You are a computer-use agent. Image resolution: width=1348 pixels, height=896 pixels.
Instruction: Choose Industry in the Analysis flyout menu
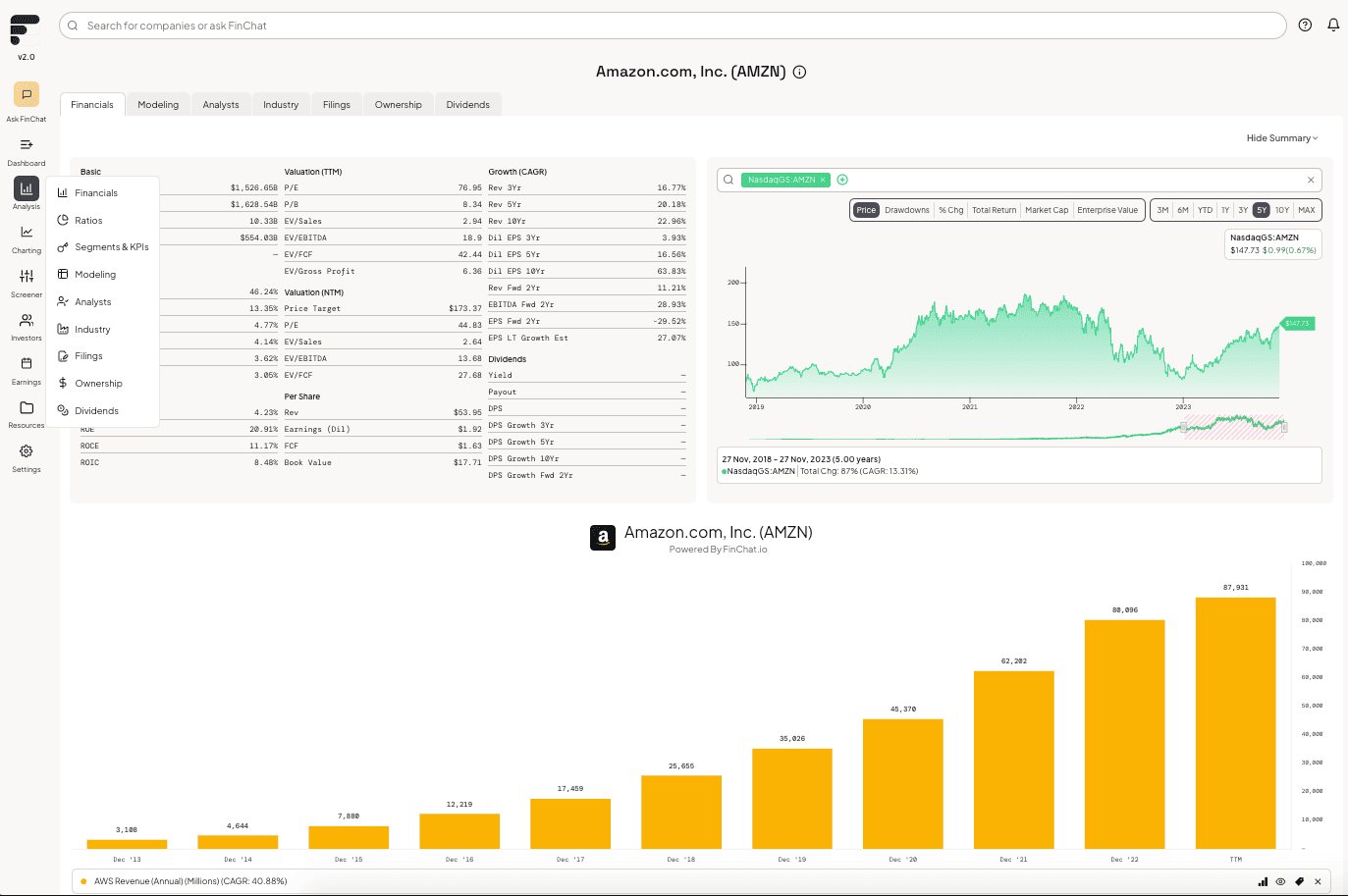pyautogui.click(x=92, y=330)
